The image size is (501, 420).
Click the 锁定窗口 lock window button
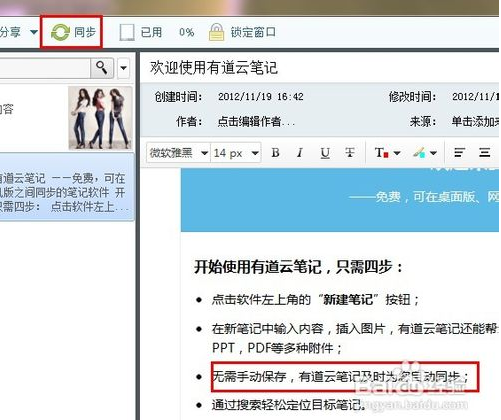[253, 32]
